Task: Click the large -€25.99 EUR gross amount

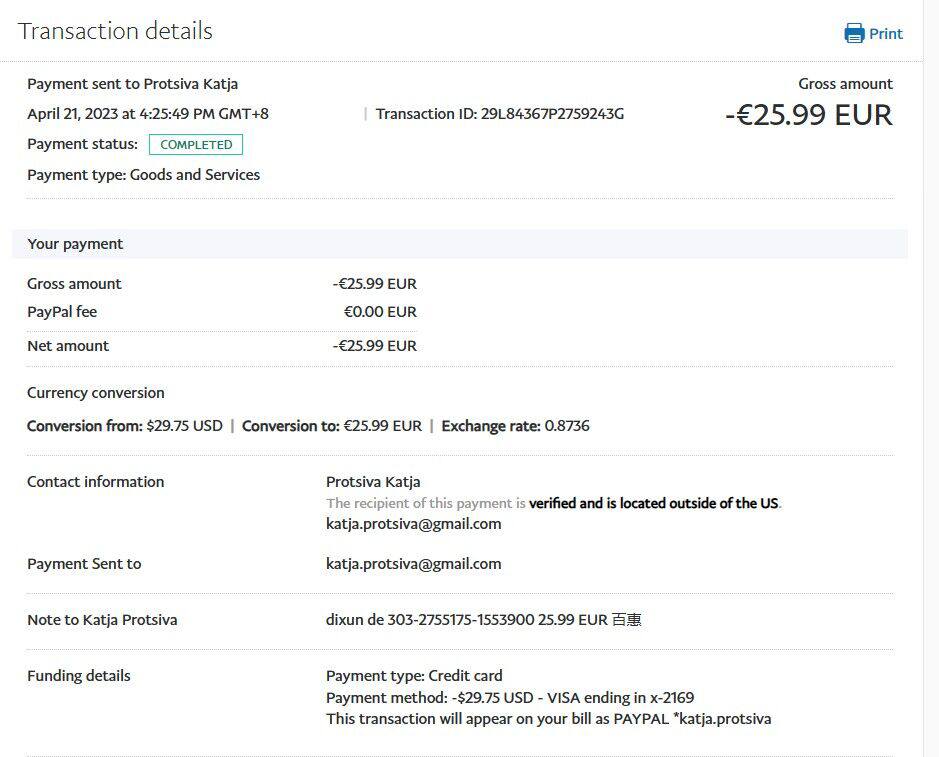Action: point(808,115)
